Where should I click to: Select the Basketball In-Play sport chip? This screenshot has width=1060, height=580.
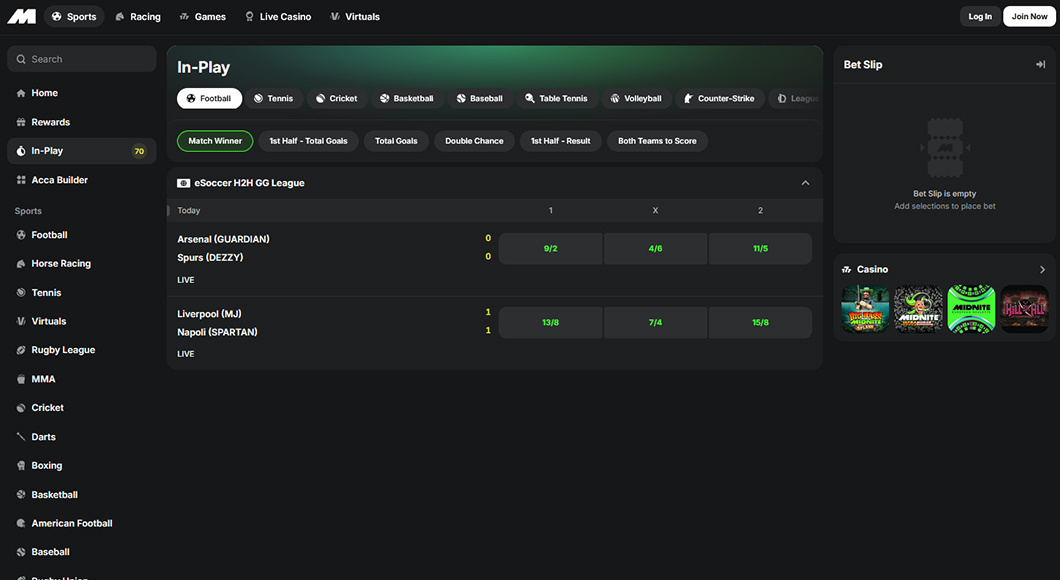406,99
